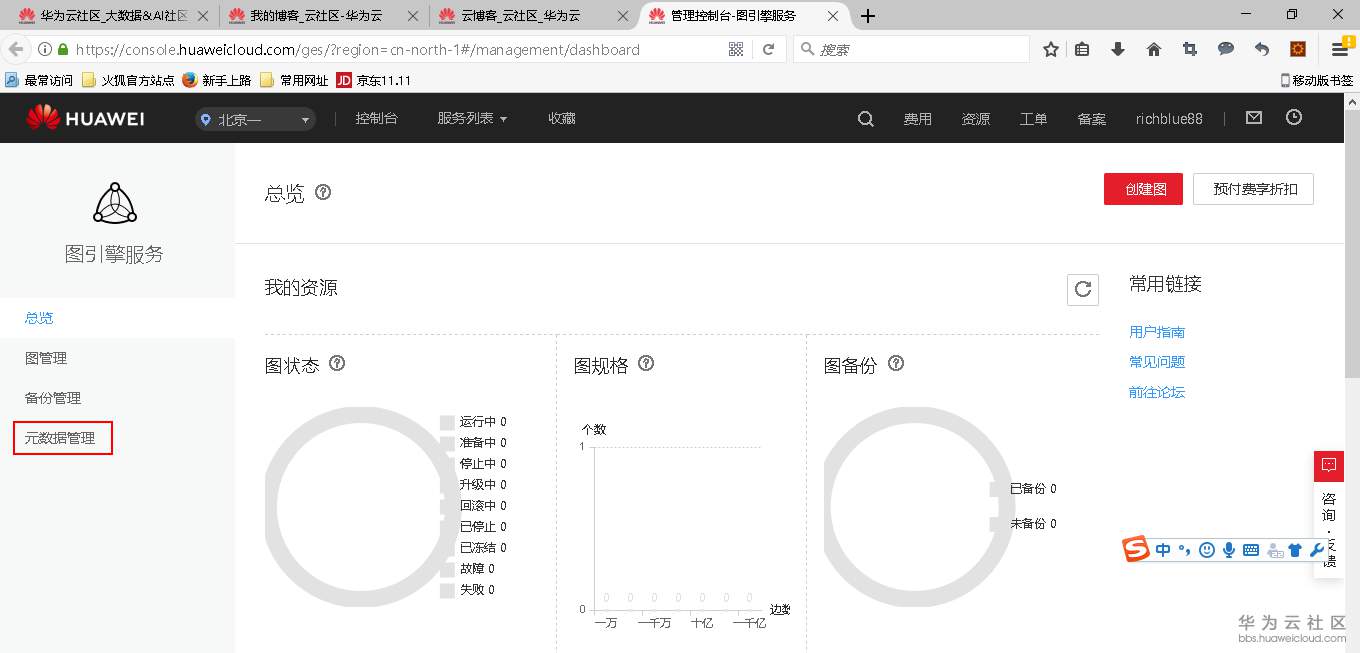Open the mail messages icon near richblue88
The height and width of the screenshot is (653, 1360).
1253,117
